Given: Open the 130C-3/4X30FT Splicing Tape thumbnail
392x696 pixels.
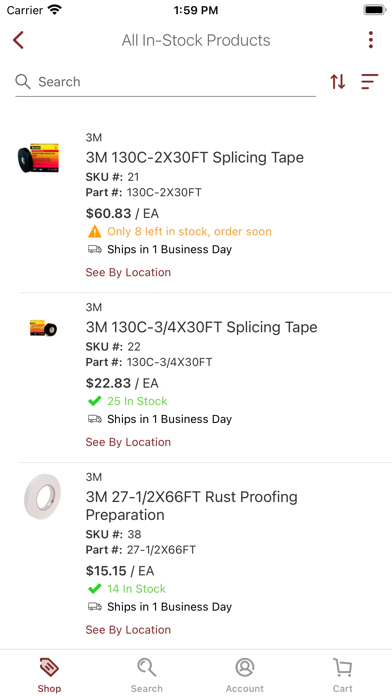Looking at the screenshot, I should [x=43, y=328].
